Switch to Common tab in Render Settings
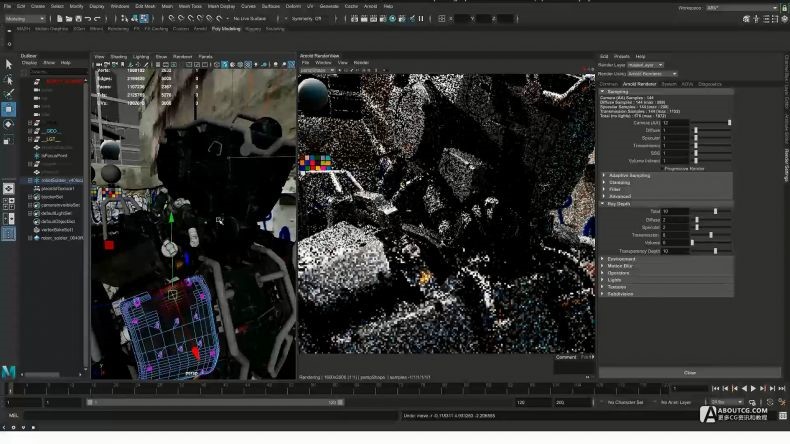 (x=608, y=84)
